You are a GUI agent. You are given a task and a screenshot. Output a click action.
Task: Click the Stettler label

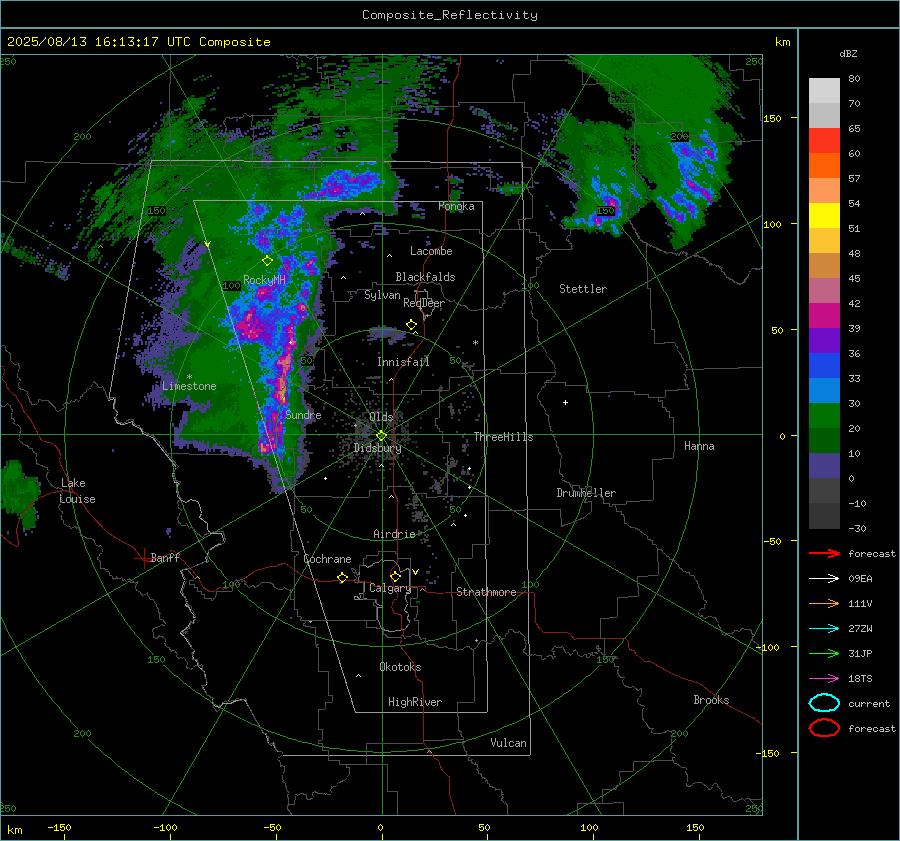click(583, 289)
